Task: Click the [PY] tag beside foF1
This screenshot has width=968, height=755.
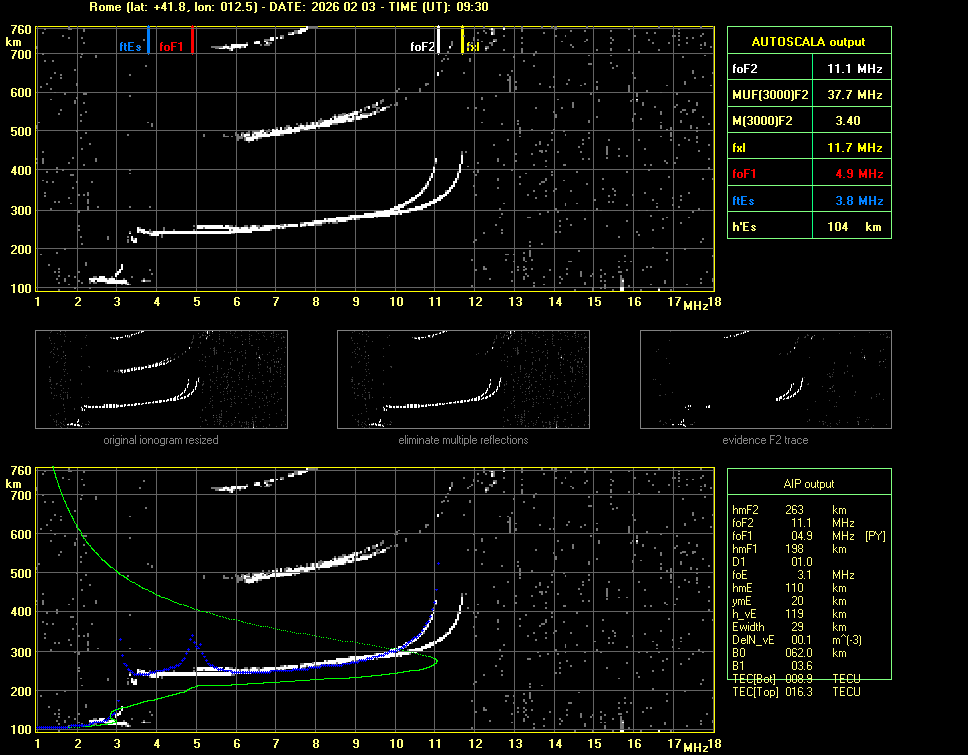Action: (875, 536)
